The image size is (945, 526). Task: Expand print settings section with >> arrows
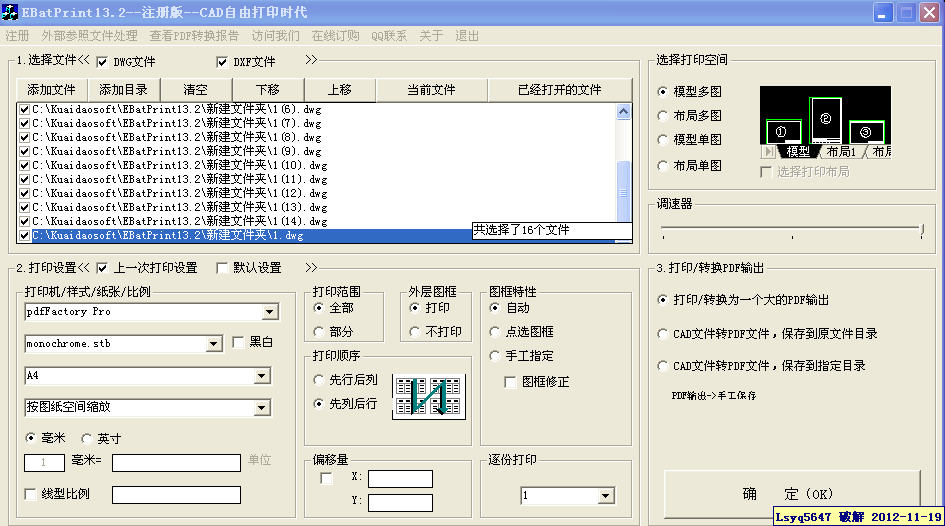coord(311,268)
